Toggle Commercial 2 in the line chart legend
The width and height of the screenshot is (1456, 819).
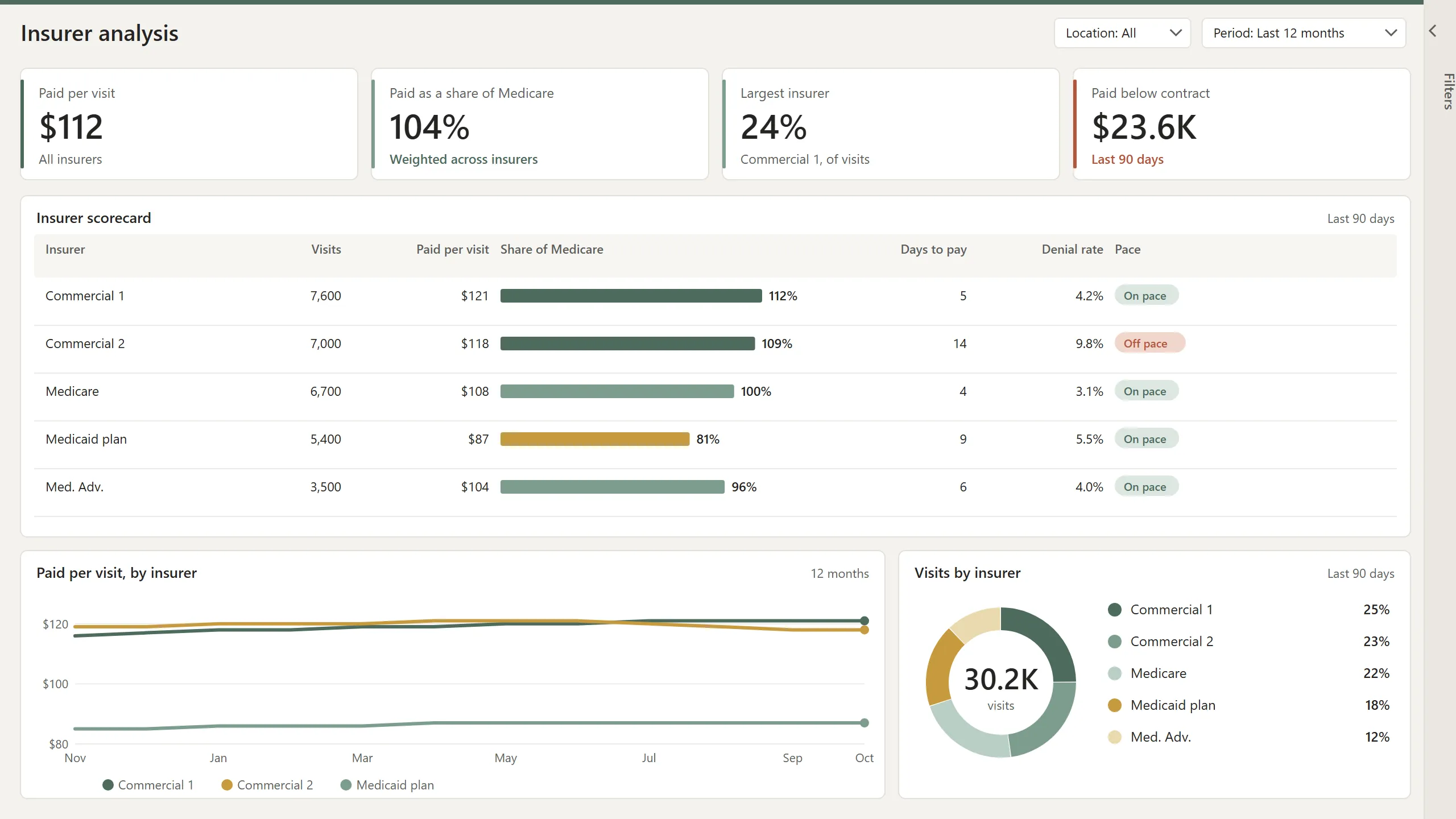pyautogui.click(x=267, y=785)
